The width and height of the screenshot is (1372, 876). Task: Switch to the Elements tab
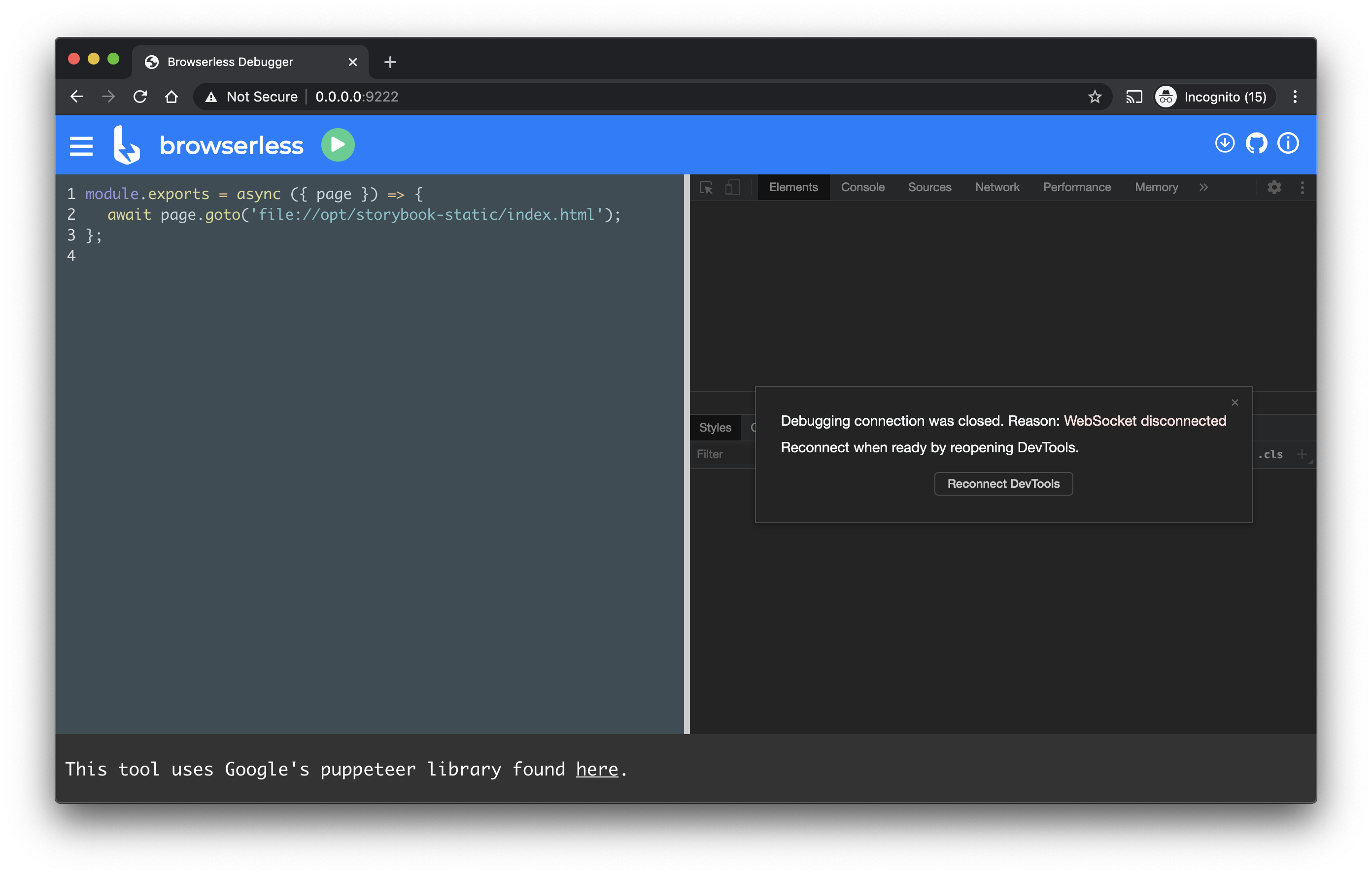793,187
